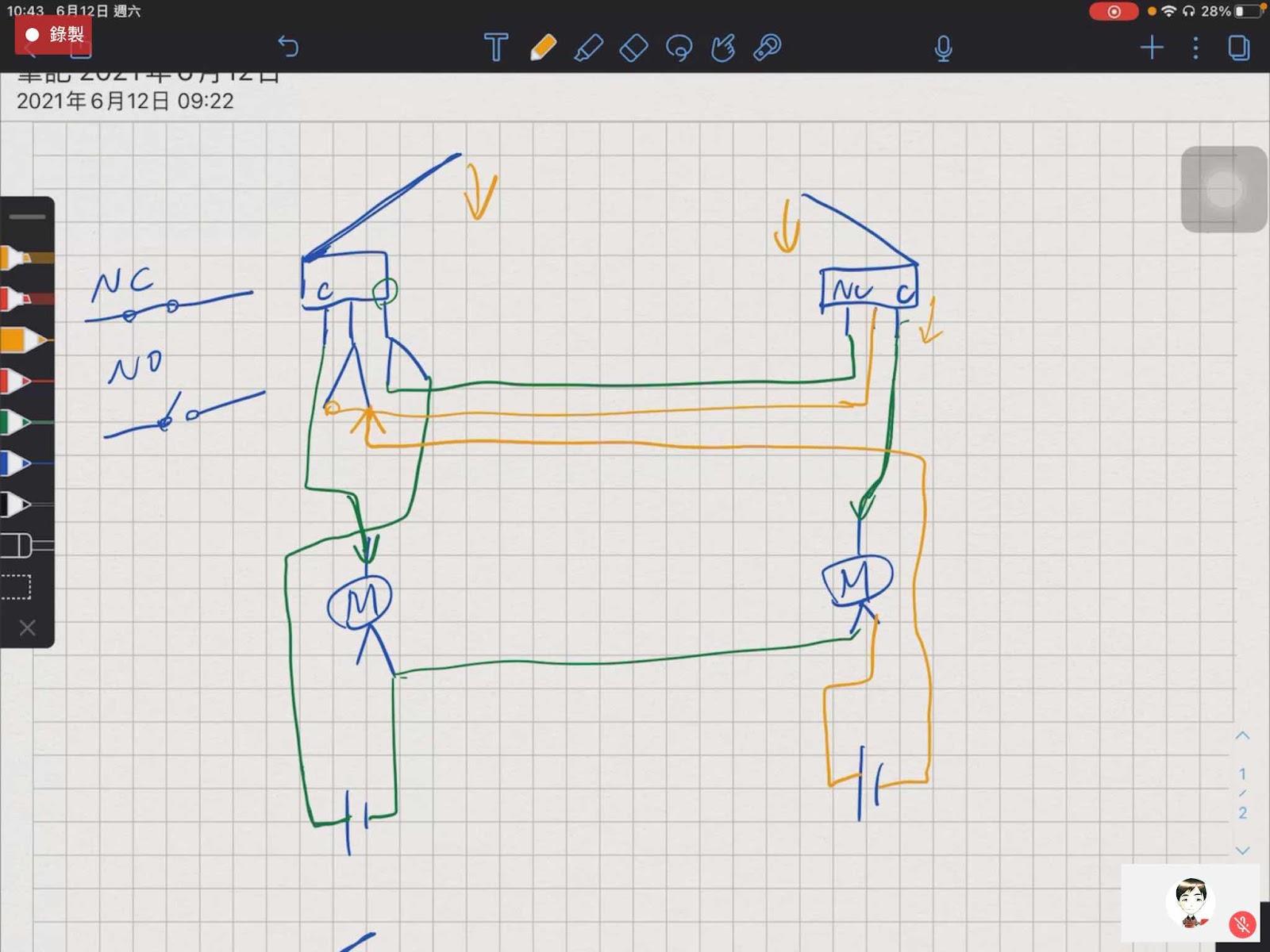Pick the red pointed pen
This screenshot has height=952, width=1270.
point(27,382)
